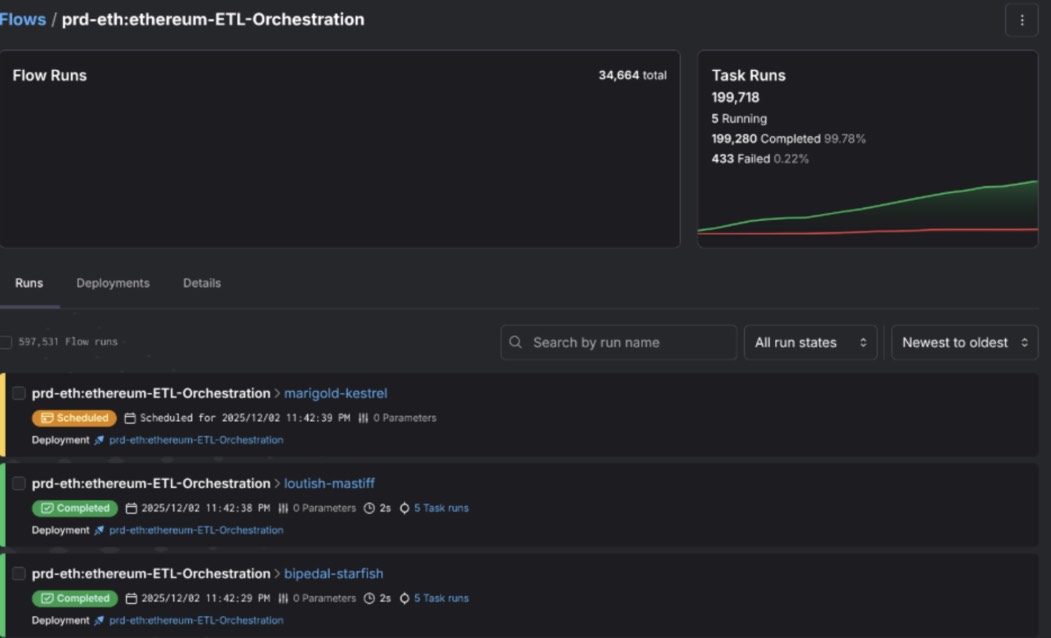
Task: Click calendar icon in marigold-kestrel row
Action: point(130,418)
